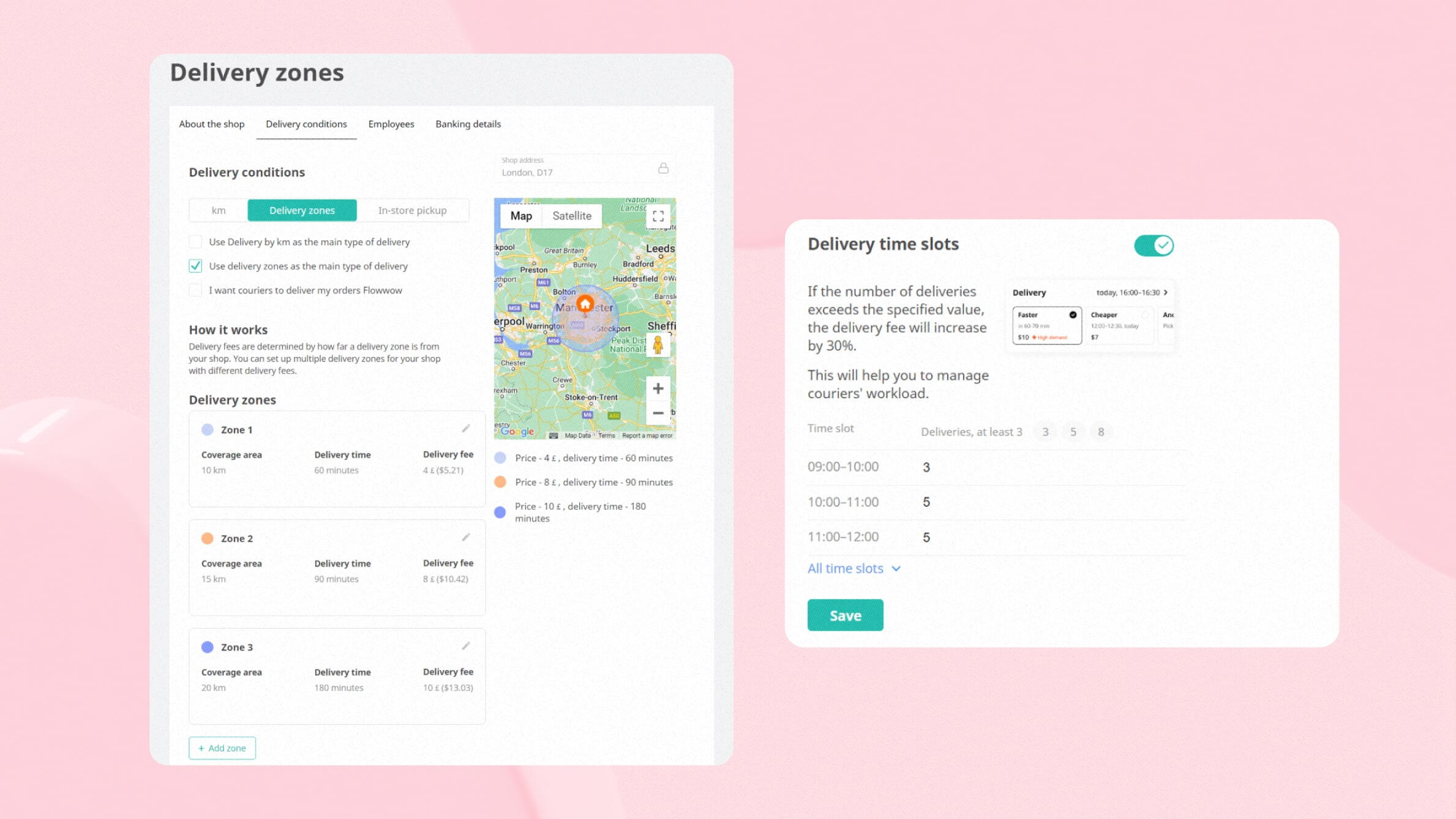1456x819 pixels.
Task: Switch to Banking details tab
Action: click(x=468, y=124)
